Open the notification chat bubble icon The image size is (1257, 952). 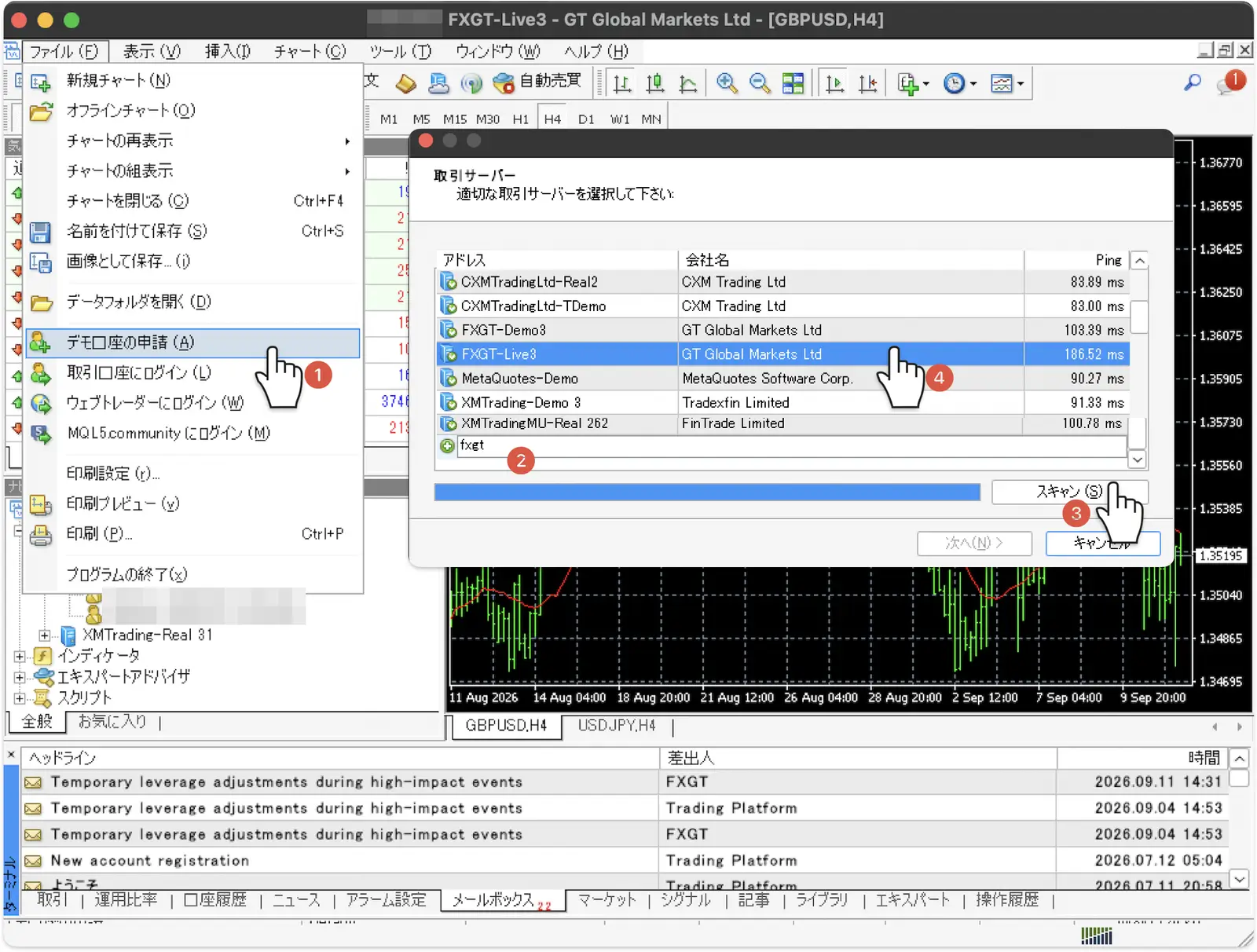point(1226,85)
